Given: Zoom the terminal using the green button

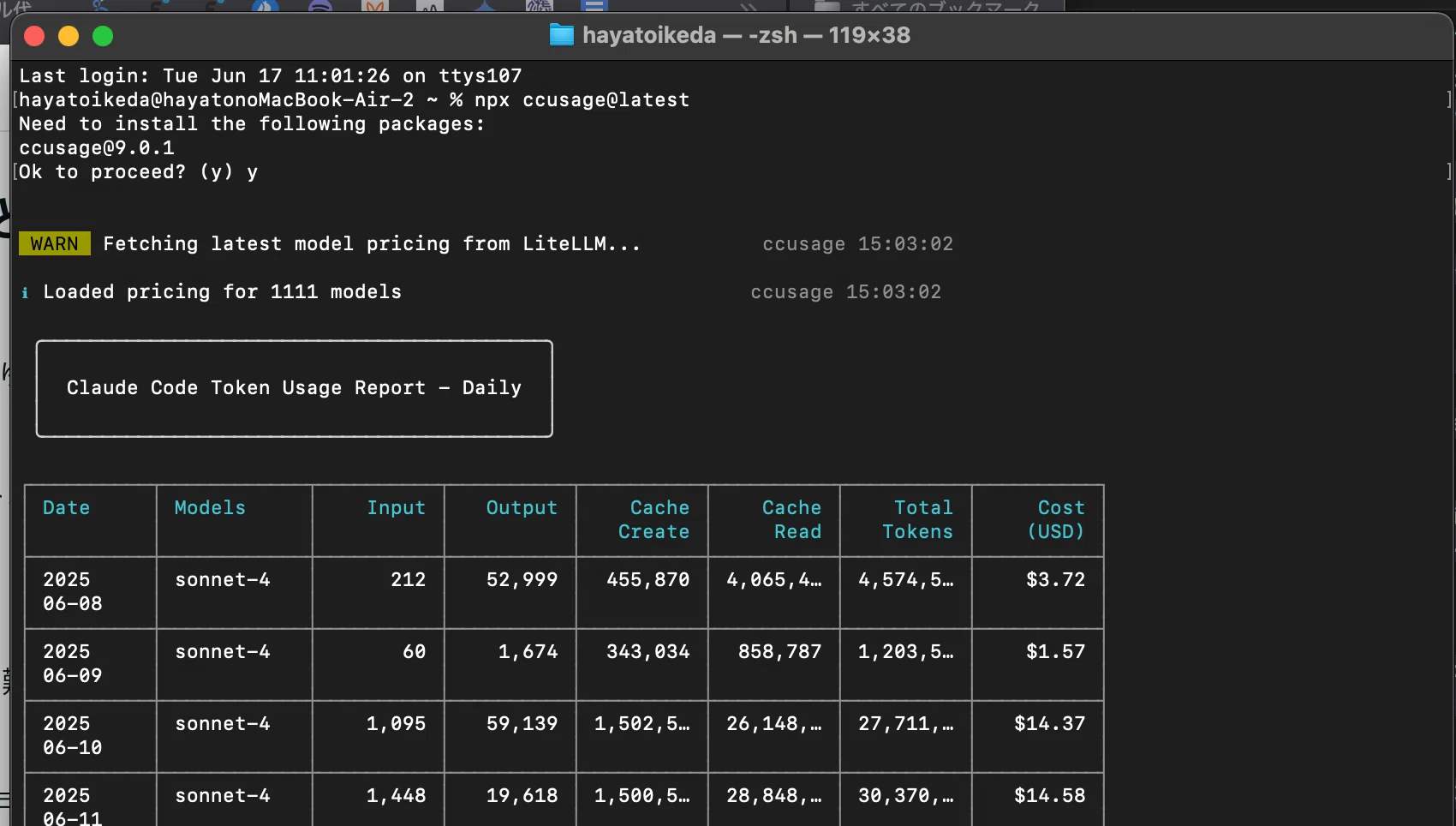Looking at the screenshot, I should [x=103, y=36].
